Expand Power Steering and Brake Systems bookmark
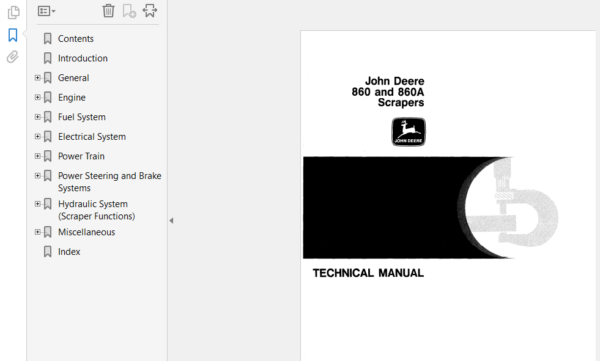Image resolution: width=600 pixels, height=361 pixels. pos(38,176)
